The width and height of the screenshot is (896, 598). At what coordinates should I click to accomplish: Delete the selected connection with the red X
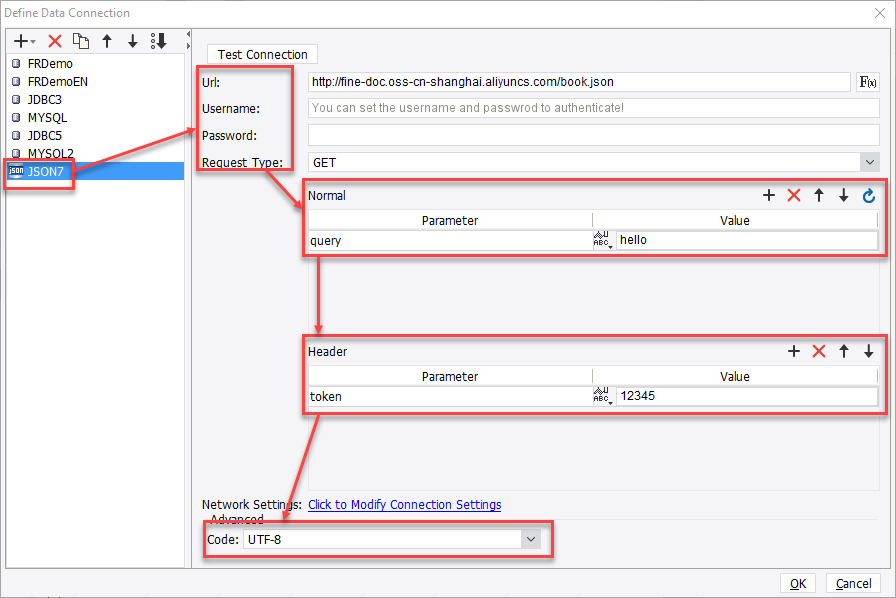(x=55, y=41)
